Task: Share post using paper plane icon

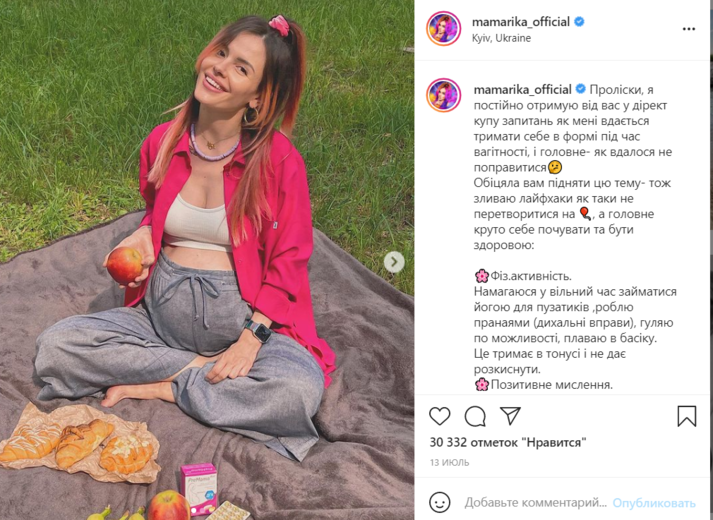Action: (510, 415)
